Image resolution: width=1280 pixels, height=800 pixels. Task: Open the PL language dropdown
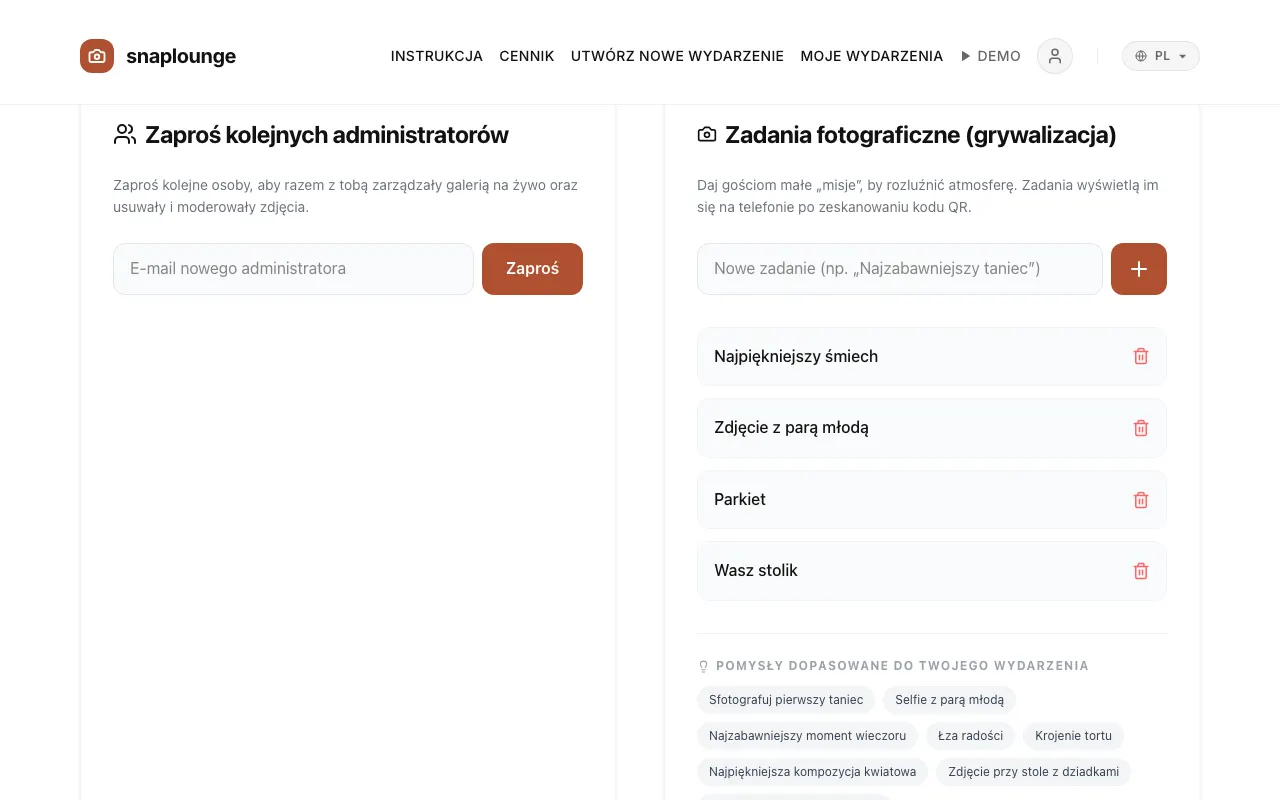pos(1161,56)
